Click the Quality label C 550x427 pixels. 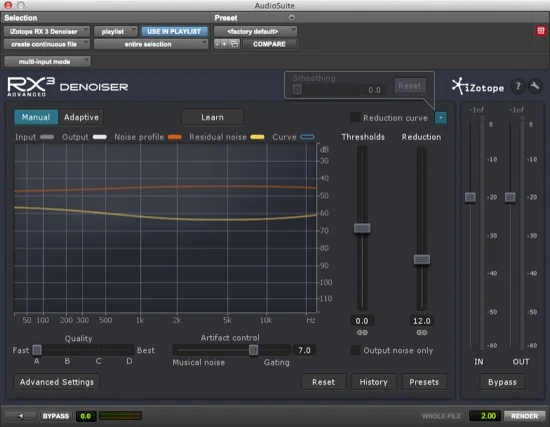[99, 361]
